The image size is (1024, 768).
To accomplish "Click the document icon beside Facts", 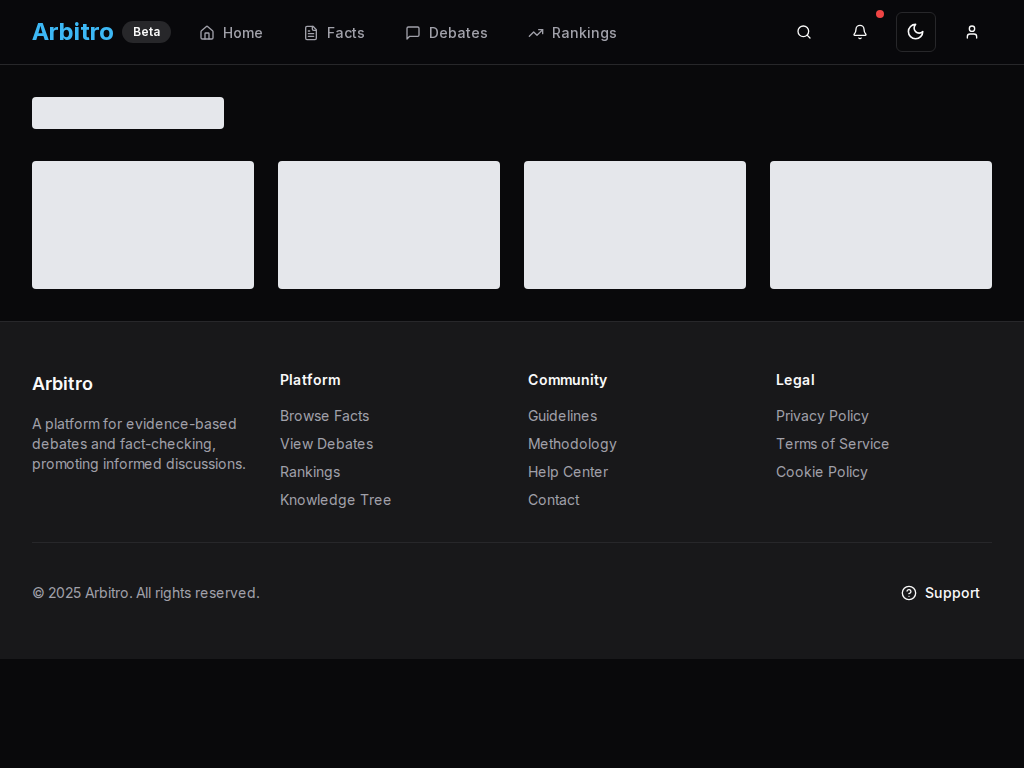I will [311, 33].
